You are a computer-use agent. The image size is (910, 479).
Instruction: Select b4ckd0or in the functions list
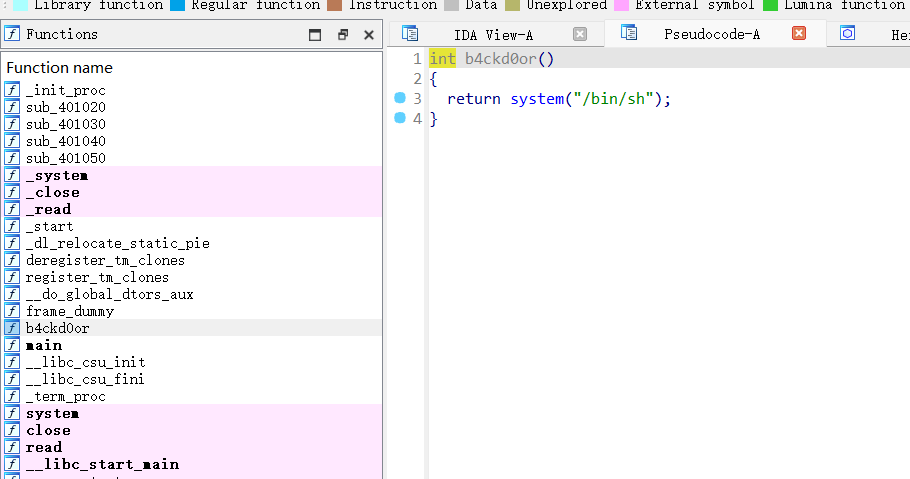coord(57,328)
